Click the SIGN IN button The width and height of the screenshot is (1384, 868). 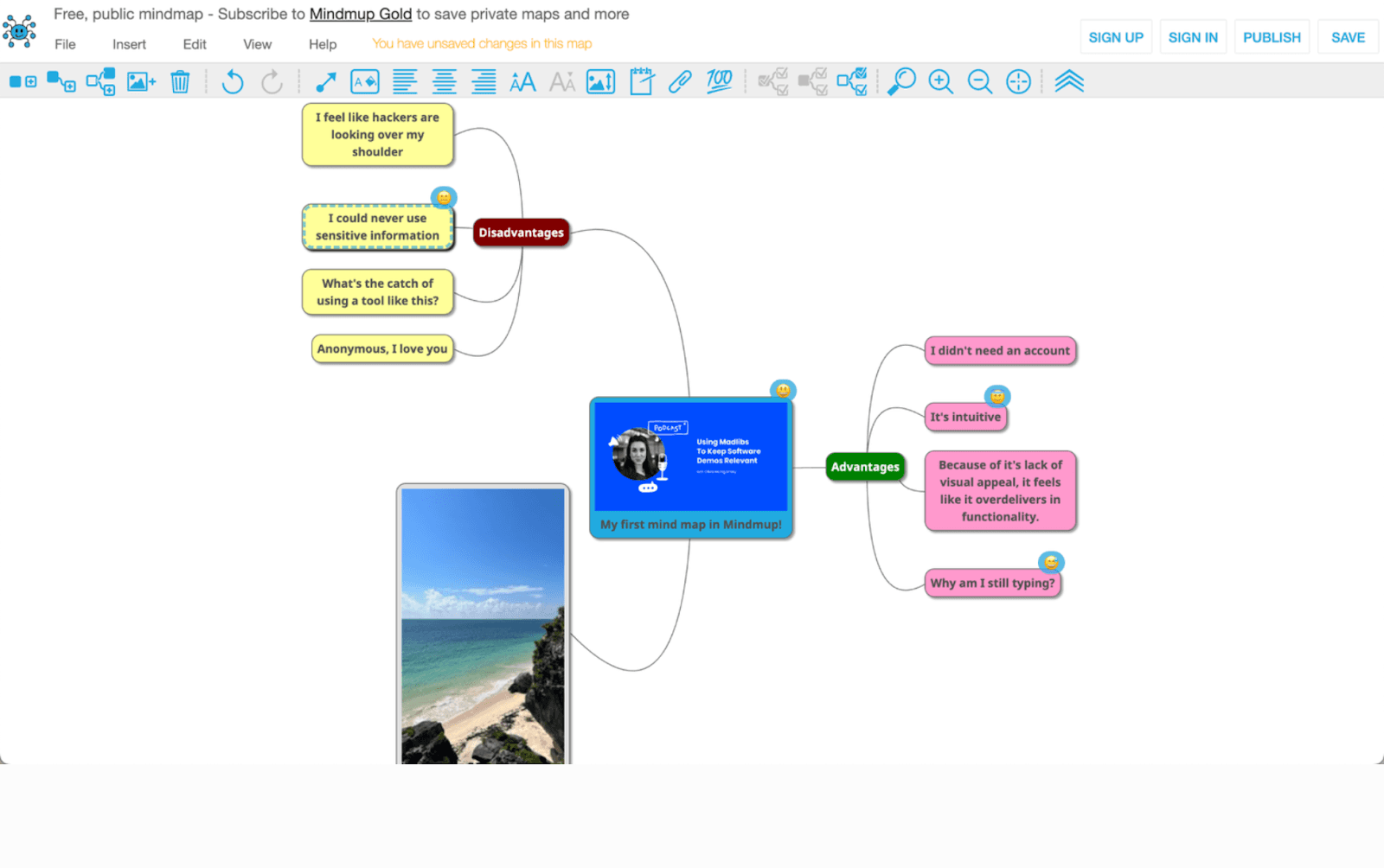click(1193, 37)
